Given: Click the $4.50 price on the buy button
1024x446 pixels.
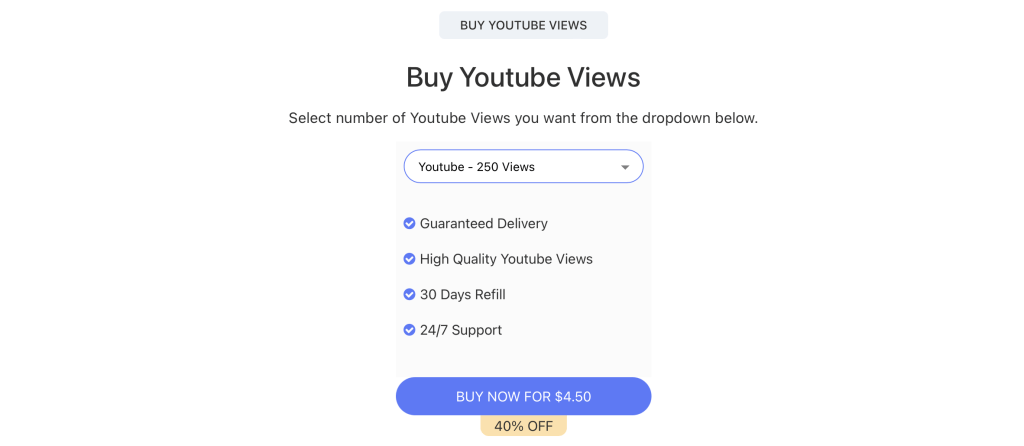Looking at the screenshot, I should tap(573, 396).
